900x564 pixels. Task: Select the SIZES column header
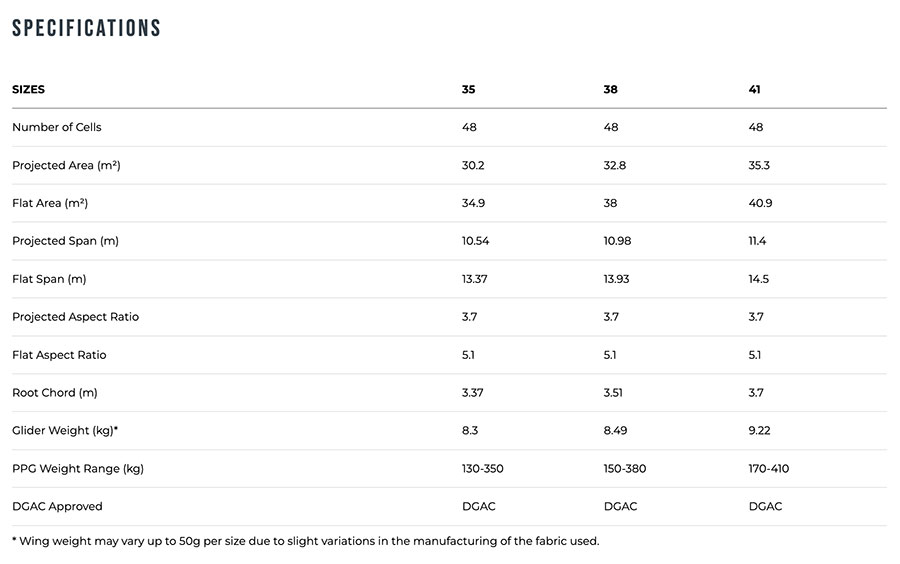28,89
